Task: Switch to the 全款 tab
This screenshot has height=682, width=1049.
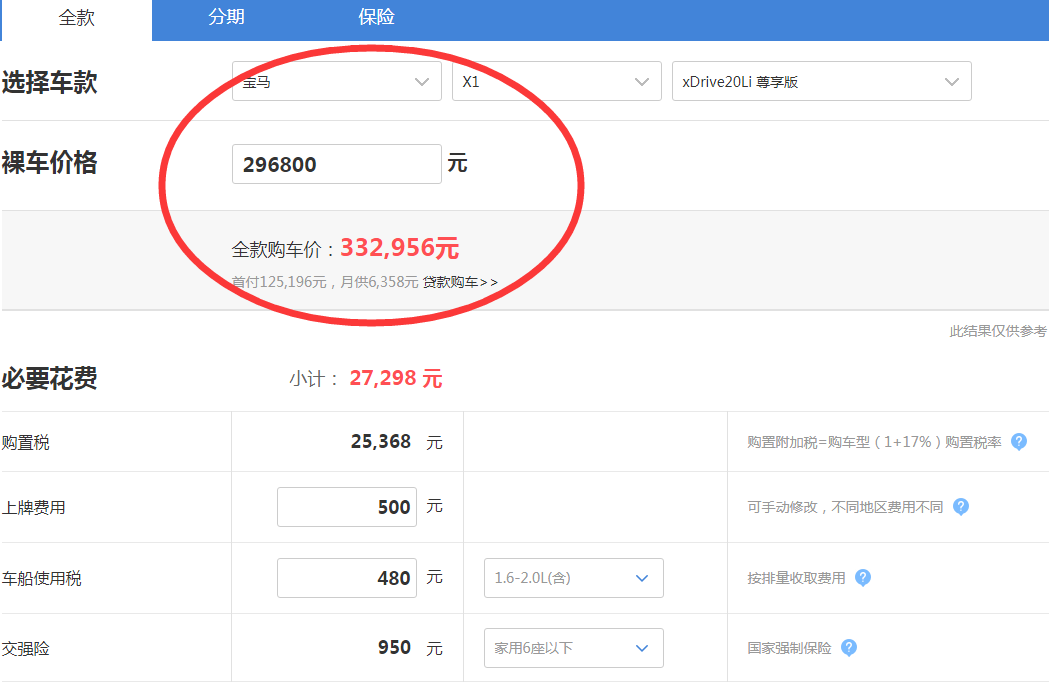Action: 76,19
